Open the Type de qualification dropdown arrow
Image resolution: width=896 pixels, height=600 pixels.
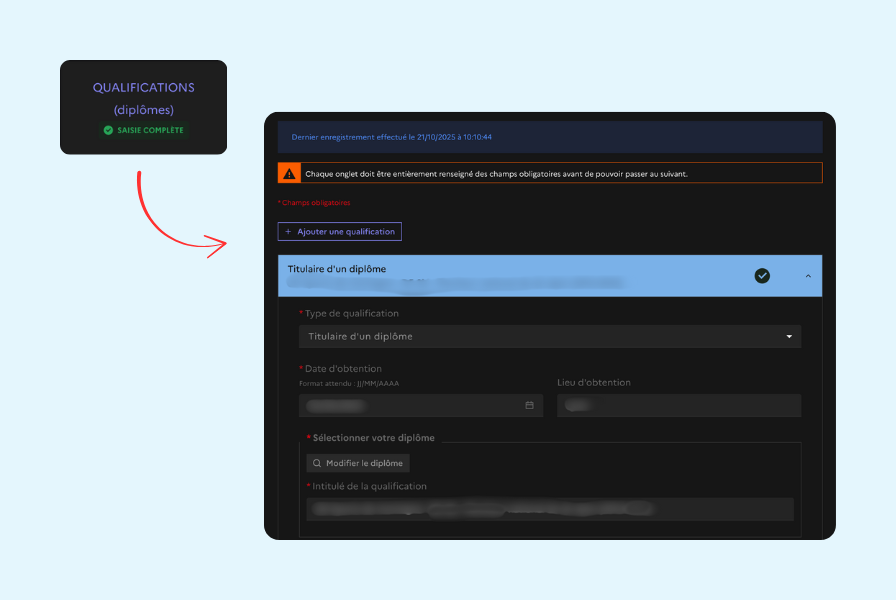coord(789,337)
